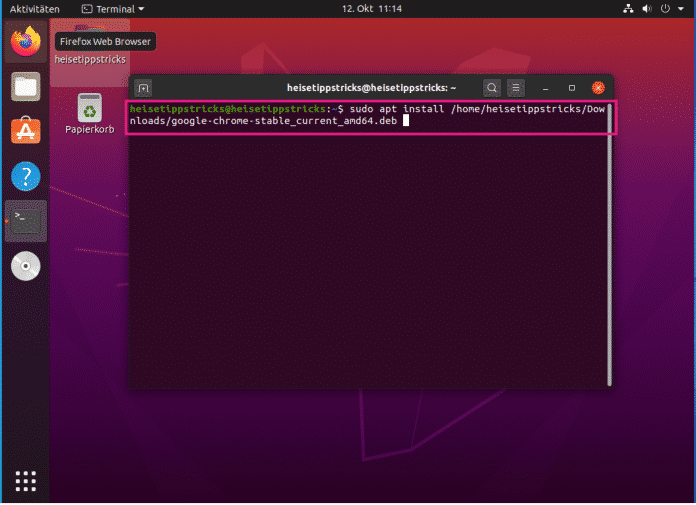This screenshot has width=696, height=505.
Task: Open the Files manager dock icon
Action: (26, 86)
